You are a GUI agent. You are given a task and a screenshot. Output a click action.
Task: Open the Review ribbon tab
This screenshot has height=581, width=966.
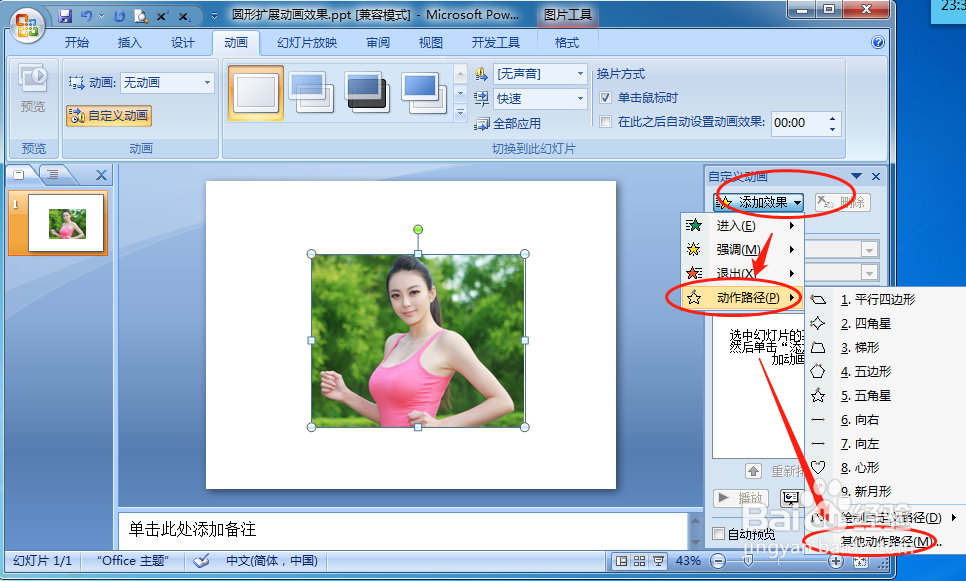378,43
